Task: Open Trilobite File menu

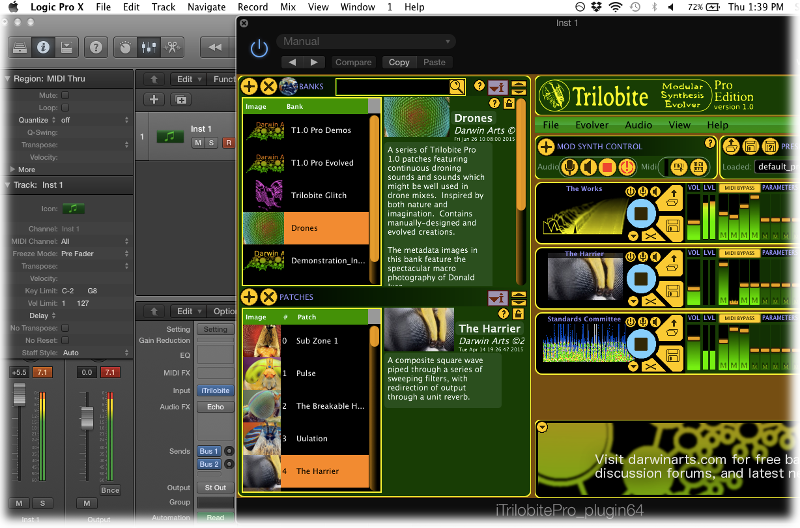Action: coord(551,125)
